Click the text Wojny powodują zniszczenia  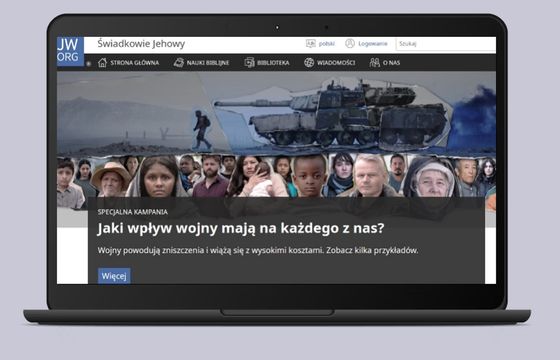tap(258, 251)
